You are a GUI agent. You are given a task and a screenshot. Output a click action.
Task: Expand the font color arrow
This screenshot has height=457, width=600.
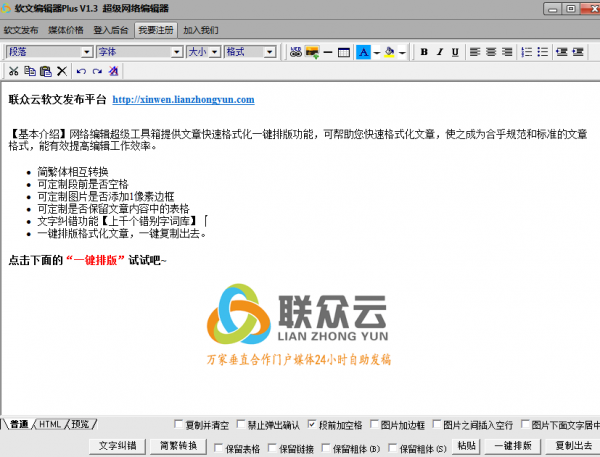[x=377, y=52]
